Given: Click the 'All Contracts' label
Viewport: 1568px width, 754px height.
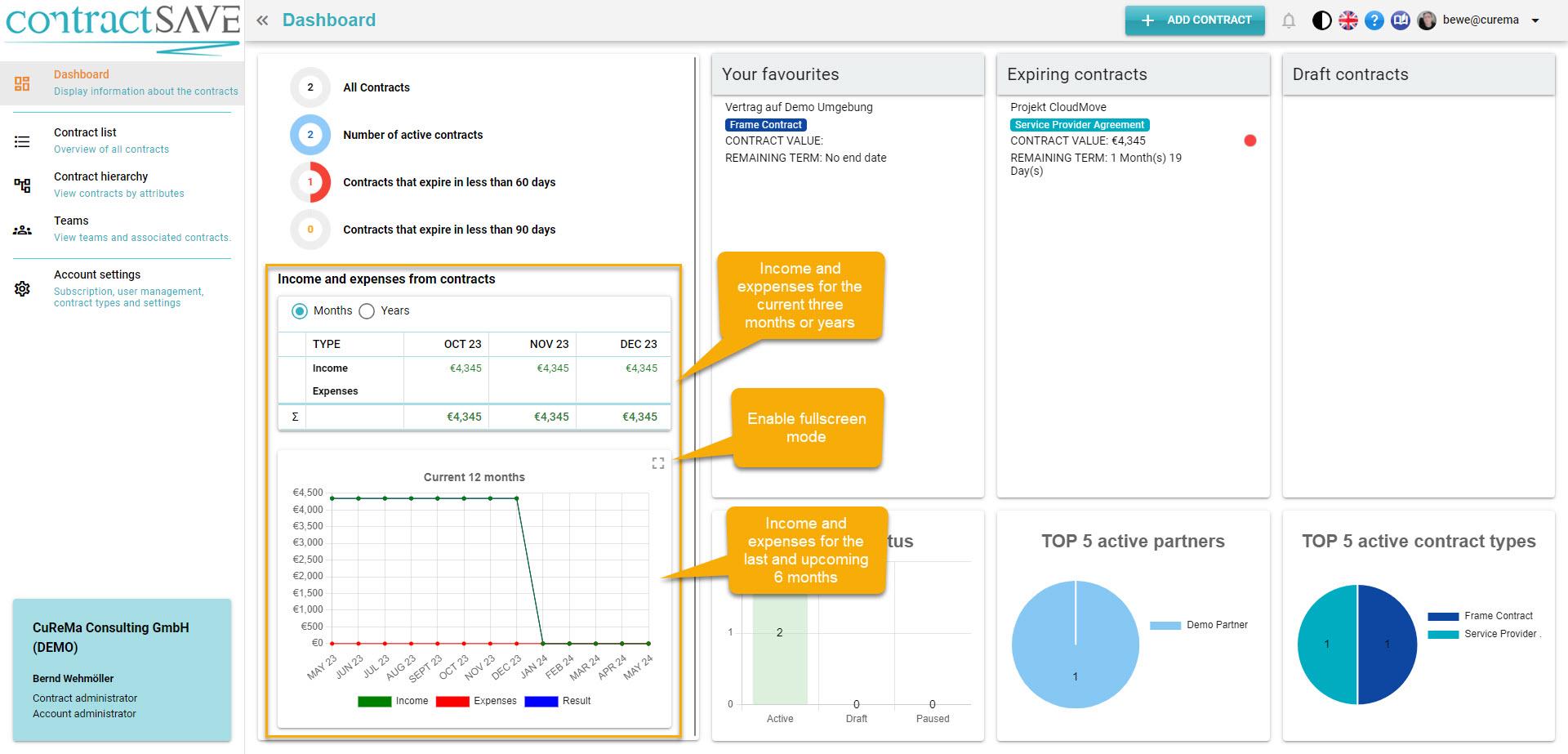Looking at the screenshot, I should pos(376,87).
